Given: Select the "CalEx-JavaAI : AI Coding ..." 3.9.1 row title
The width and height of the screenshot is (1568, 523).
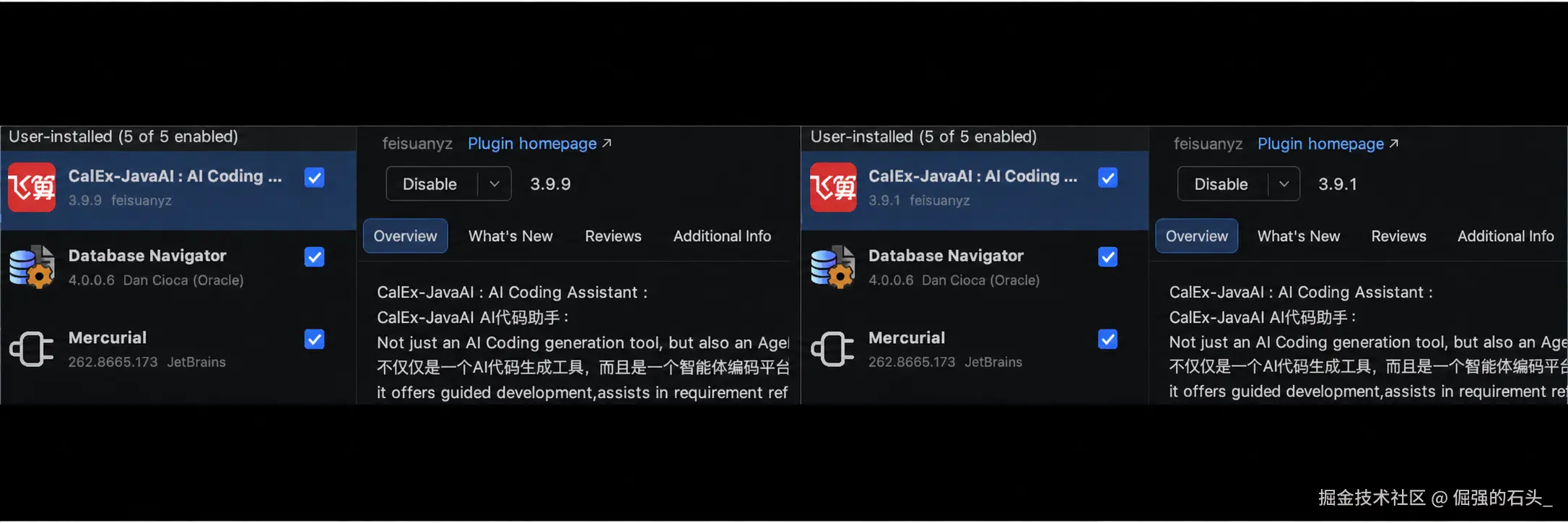Looking at the screenshot, I should [972, 176].
